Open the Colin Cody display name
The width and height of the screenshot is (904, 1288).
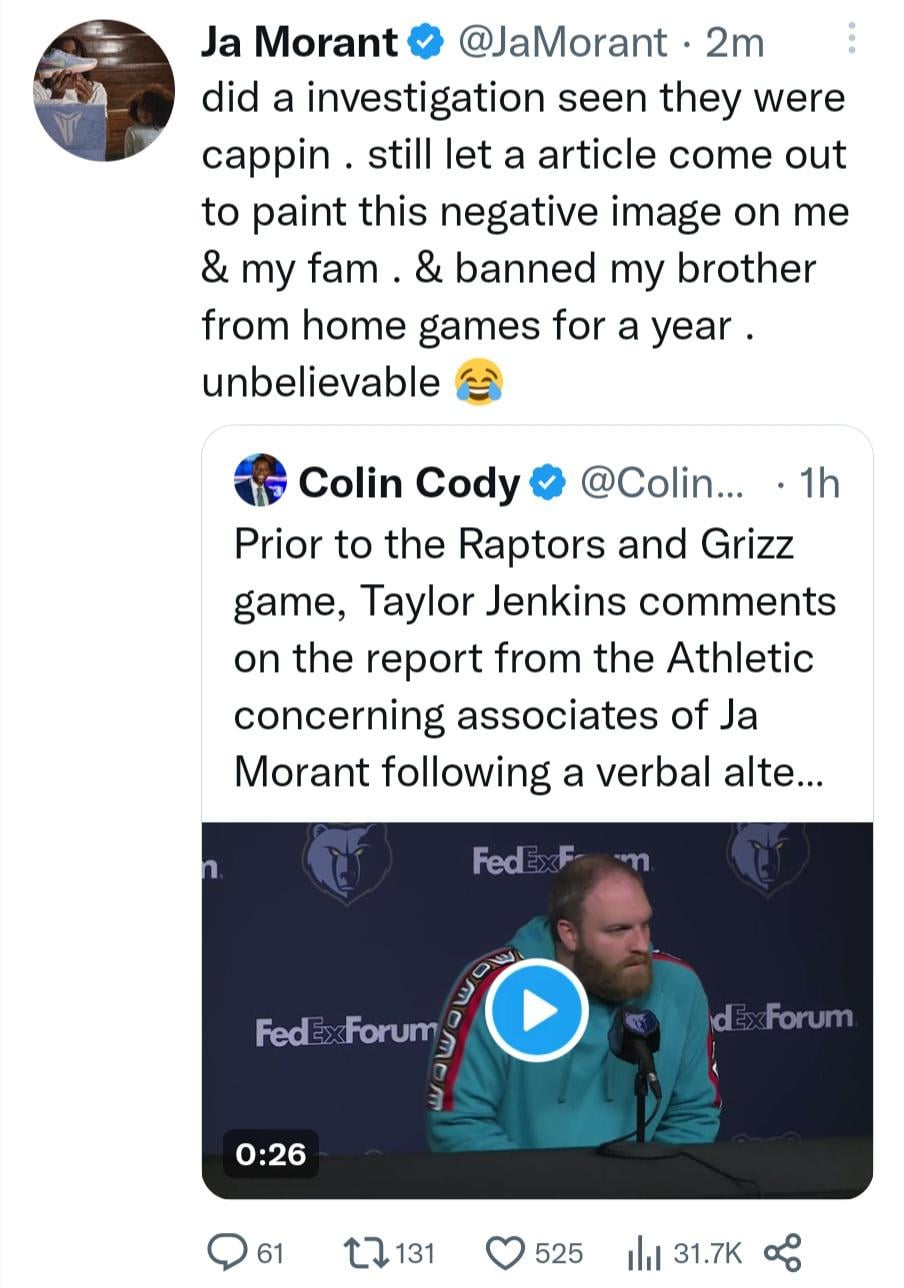(409, 483)
